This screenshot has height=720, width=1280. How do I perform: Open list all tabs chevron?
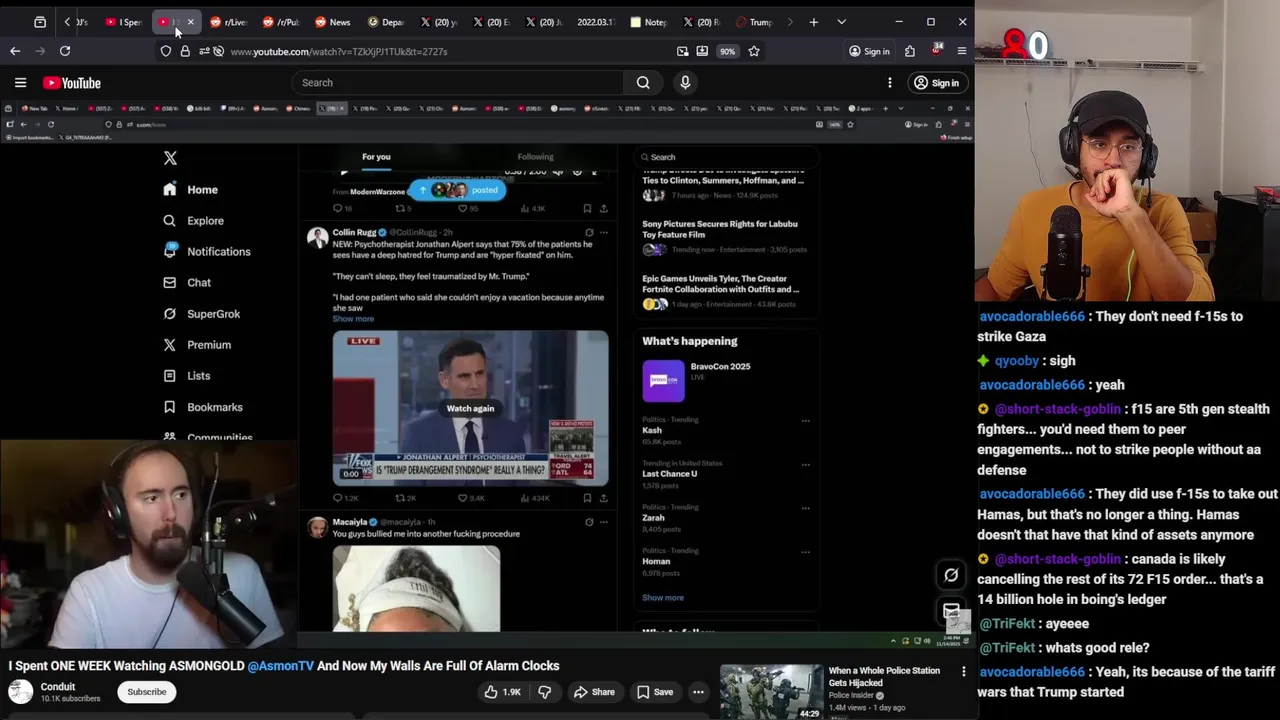tap(841, 22)
